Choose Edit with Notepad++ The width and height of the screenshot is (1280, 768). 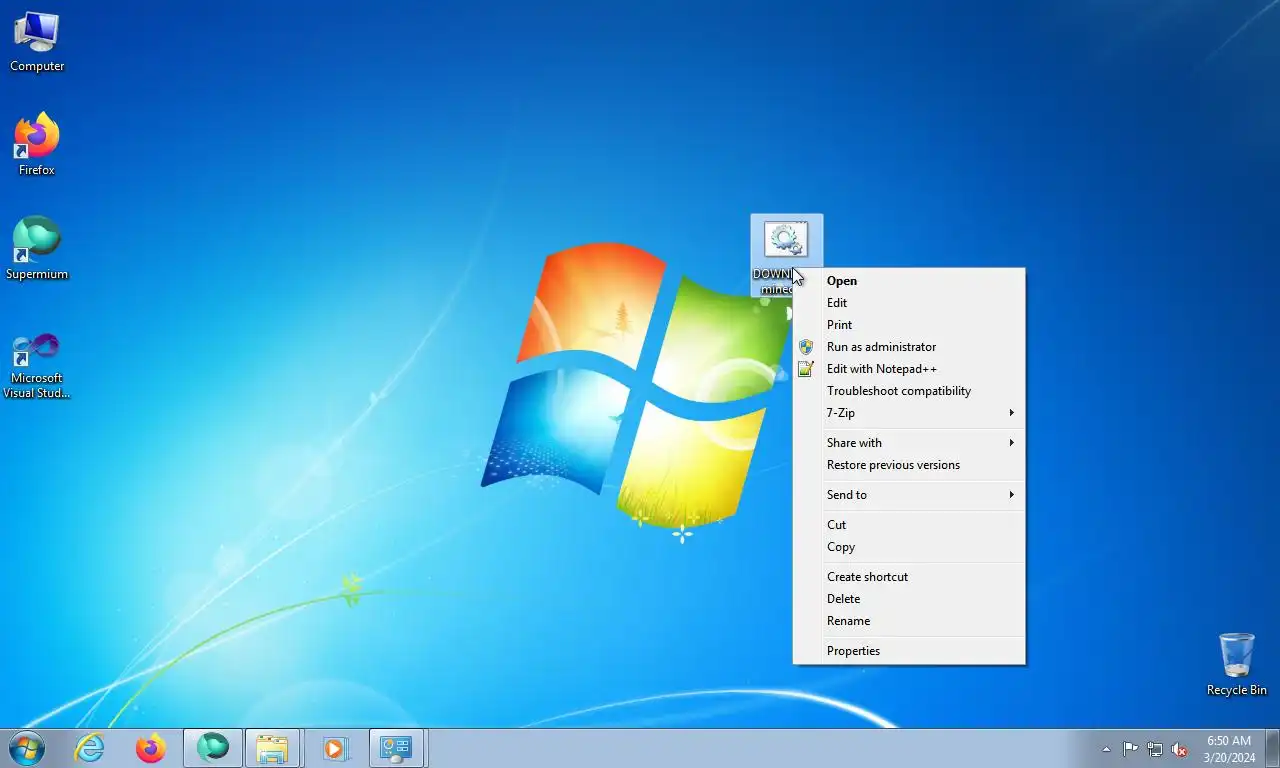pyautogui.click(x=909, y=369)
